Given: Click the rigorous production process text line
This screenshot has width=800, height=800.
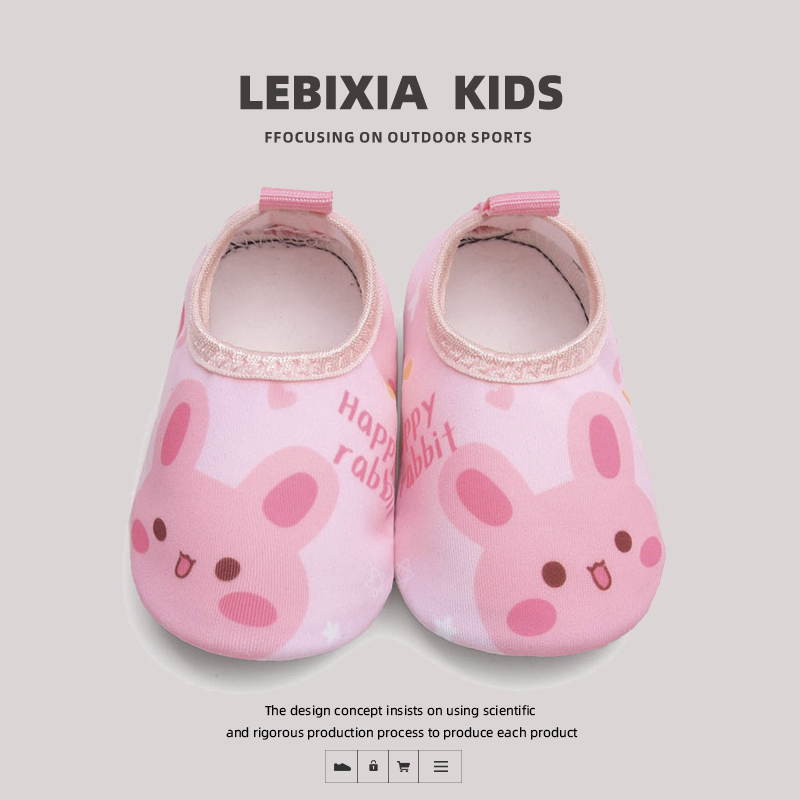Looking at the screenshot, I should point(402,733).
